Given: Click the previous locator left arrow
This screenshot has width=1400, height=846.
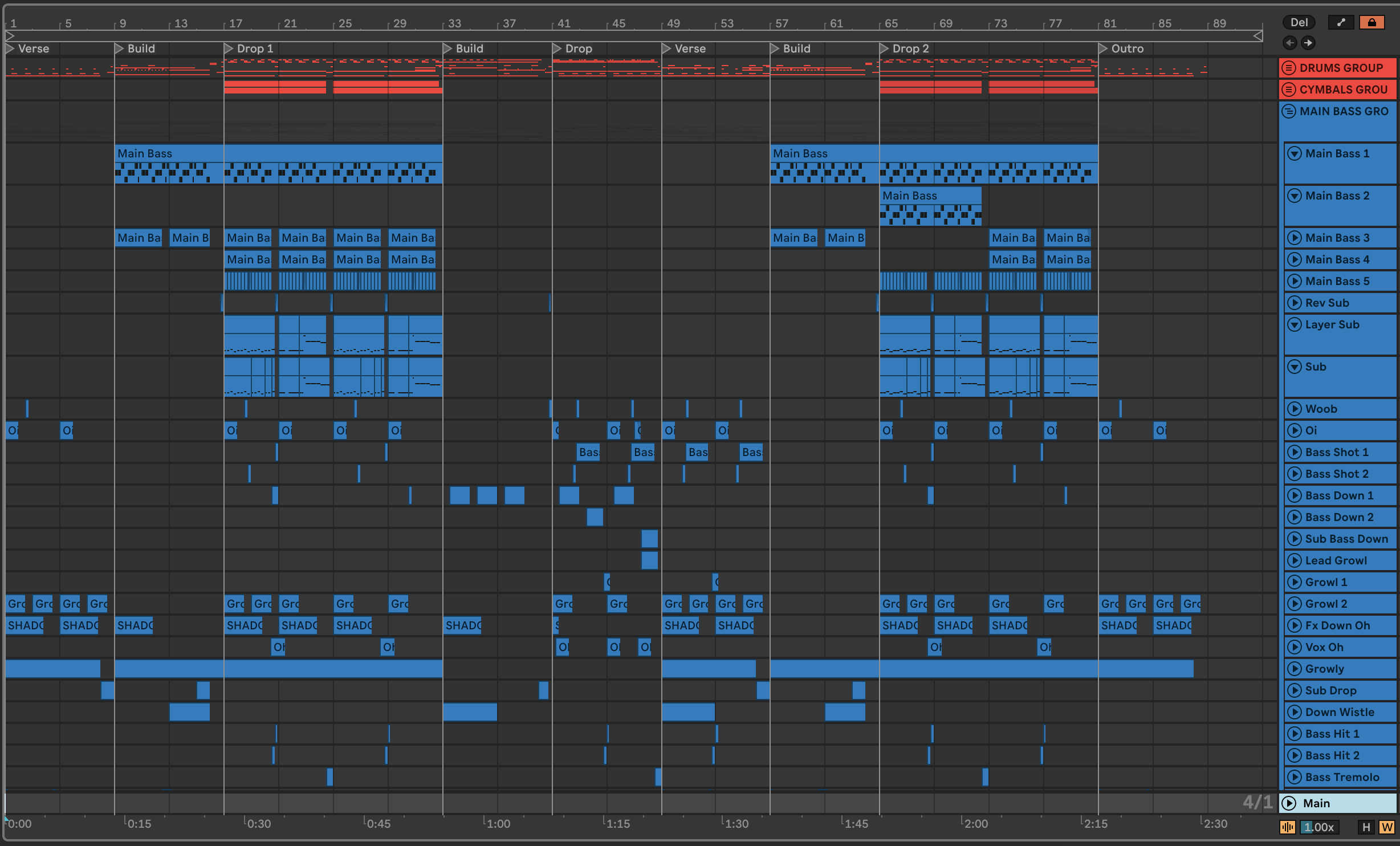Looking at the screenshot, I should point(1290,43).
